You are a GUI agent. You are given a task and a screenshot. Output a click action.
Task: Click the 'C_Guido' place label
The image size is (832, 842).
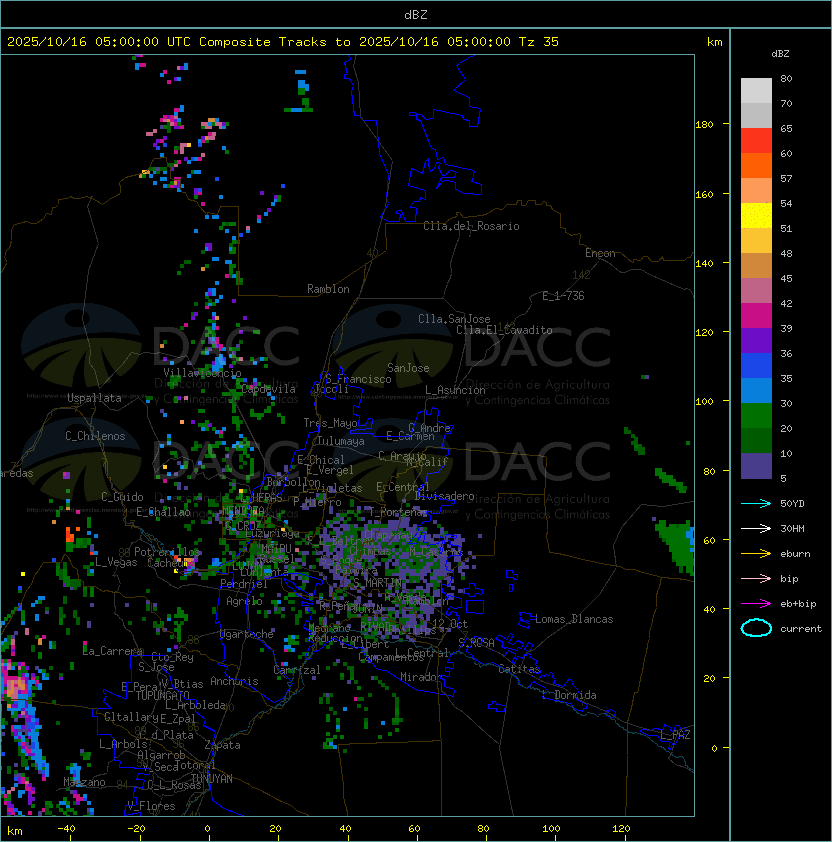[x=122, y=497]
